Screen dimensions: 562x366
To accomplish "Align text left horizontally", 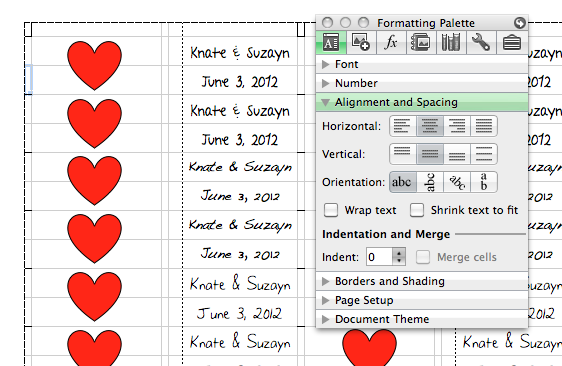I will click(x=403, y=126).
